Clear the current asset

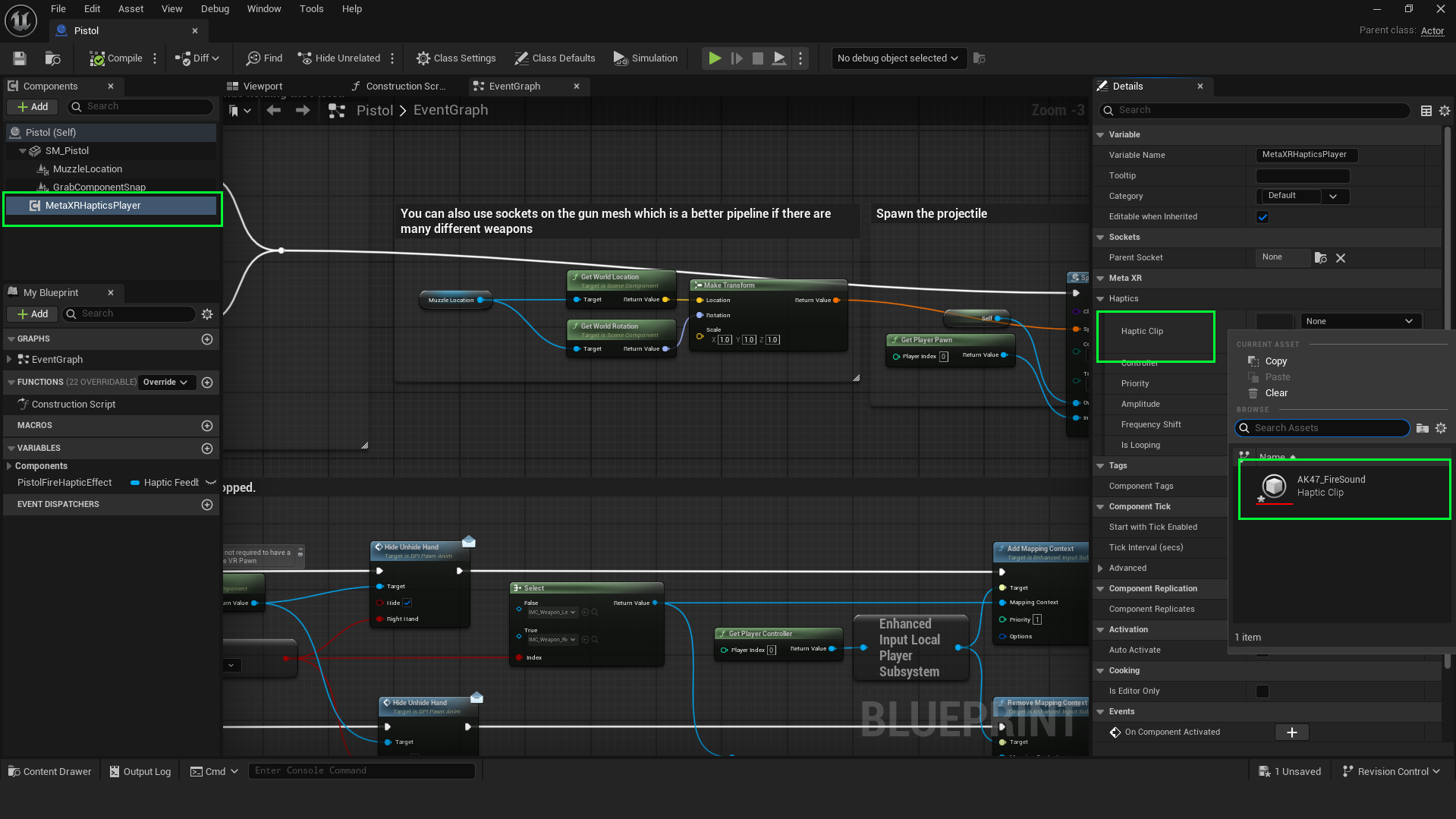(1276, 393)
